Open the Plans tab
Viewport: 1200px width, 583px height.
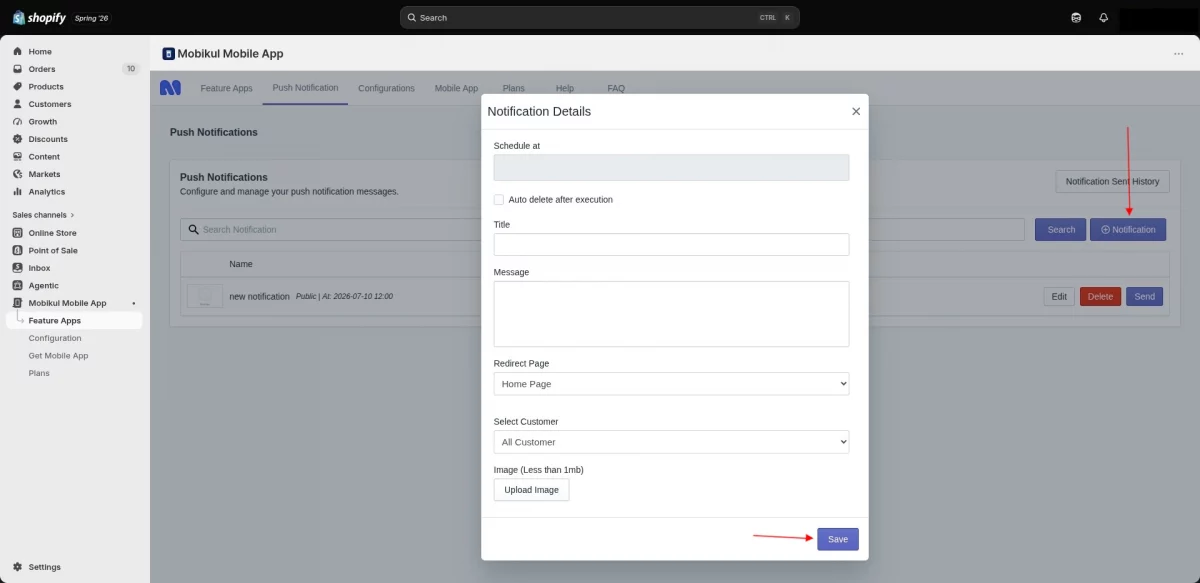(x=513, y=88)
